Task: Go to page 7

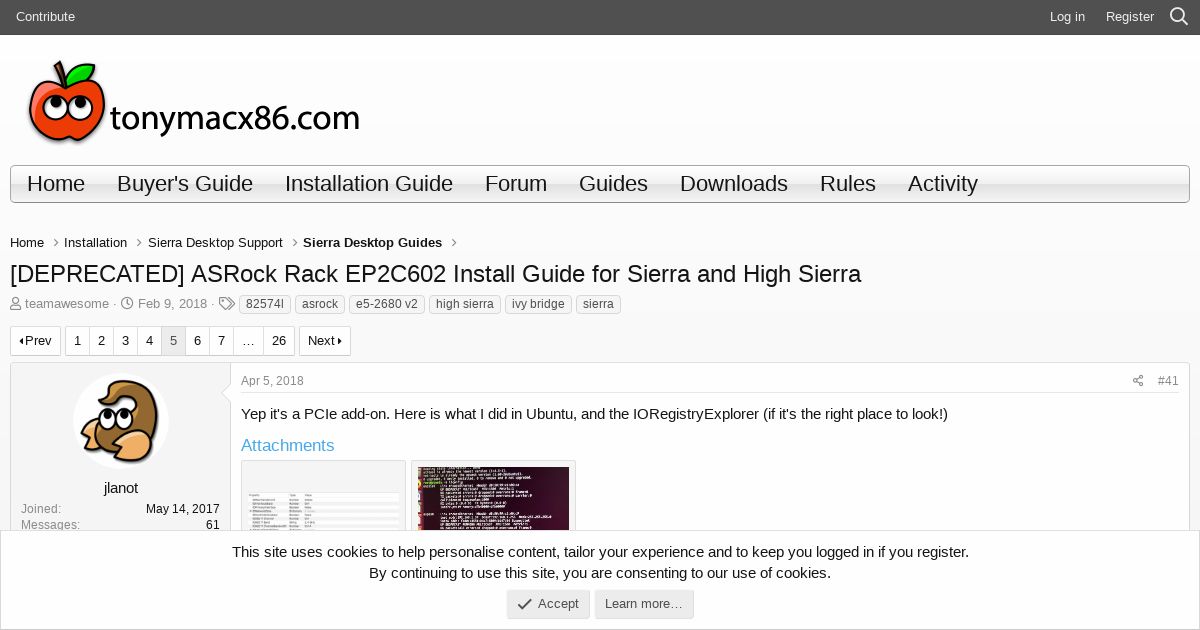Action: 221,341
